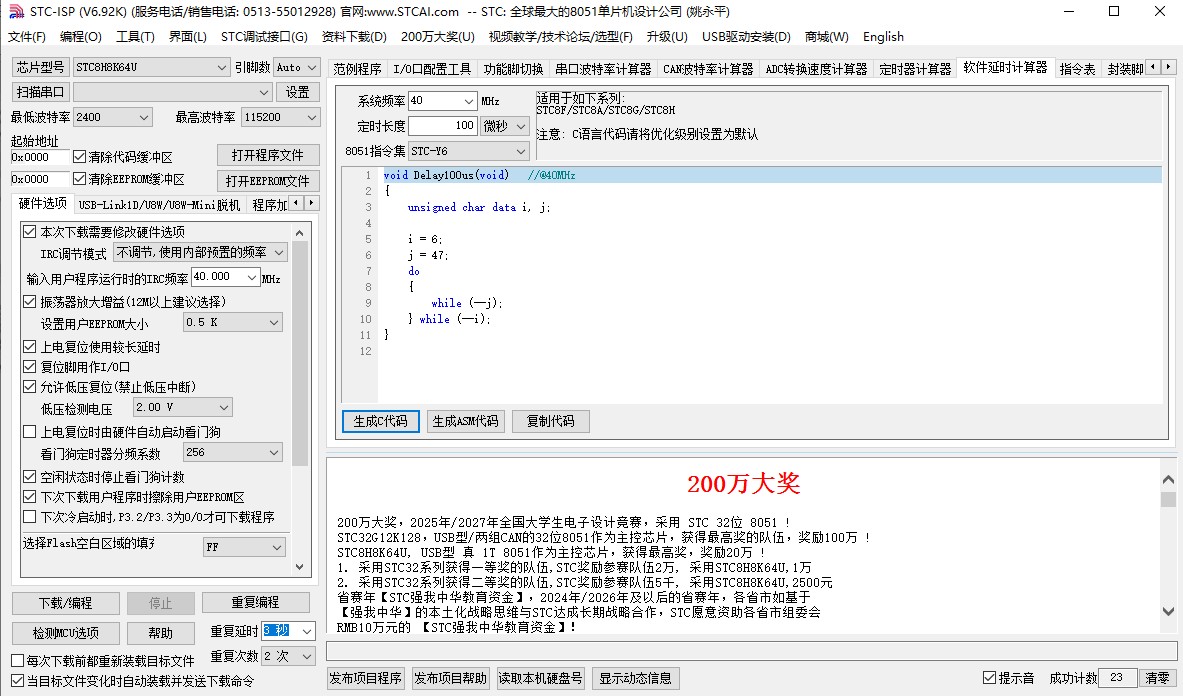
Task: Toggle 空闲状态时停止看门狗计数 checkbox
Action: coord(29,477)
